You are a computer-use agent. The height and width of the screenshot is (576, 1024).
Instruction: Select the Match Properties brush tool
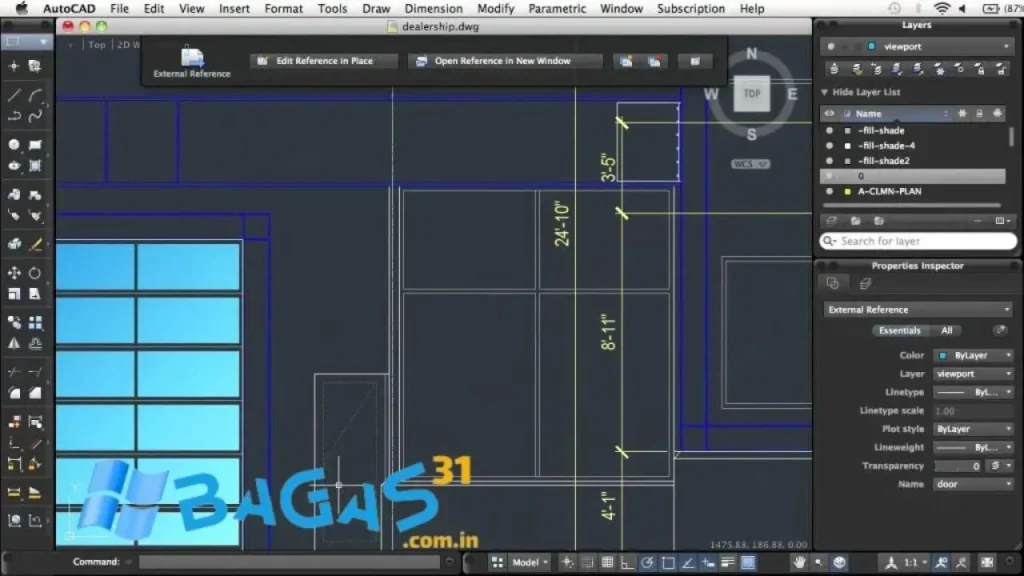click(35, 244)
